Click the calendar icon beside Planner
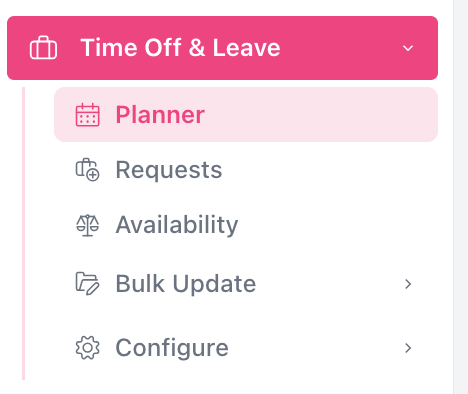The width and height of the screenshot is (468, 394). pos(87,115)
